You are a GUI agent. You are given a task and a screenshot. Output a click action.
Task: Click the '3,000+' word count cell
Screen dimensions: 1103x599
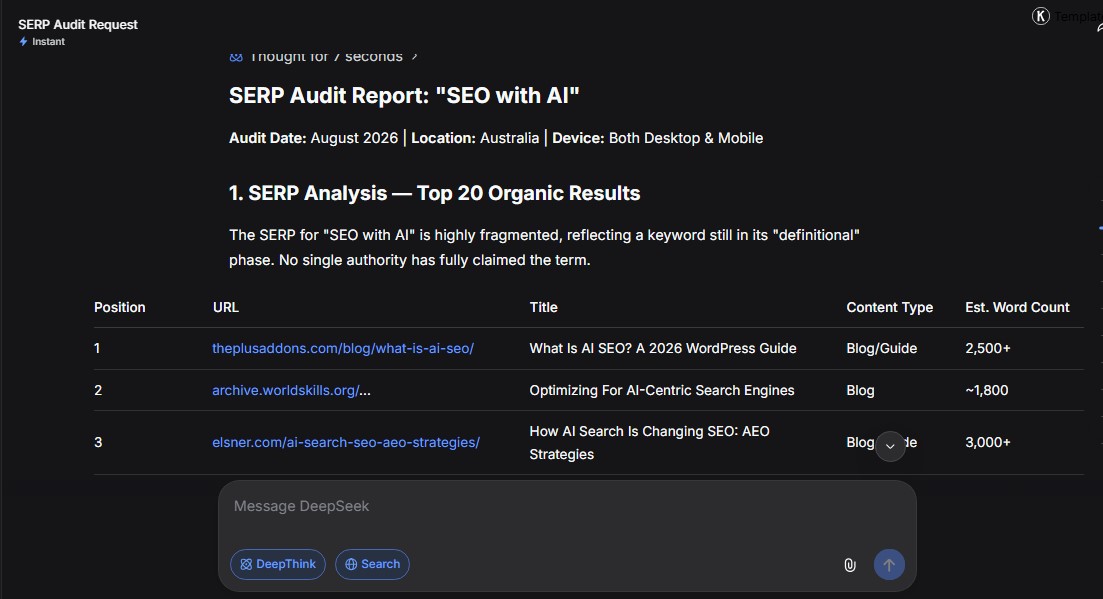tap(988, 442)
